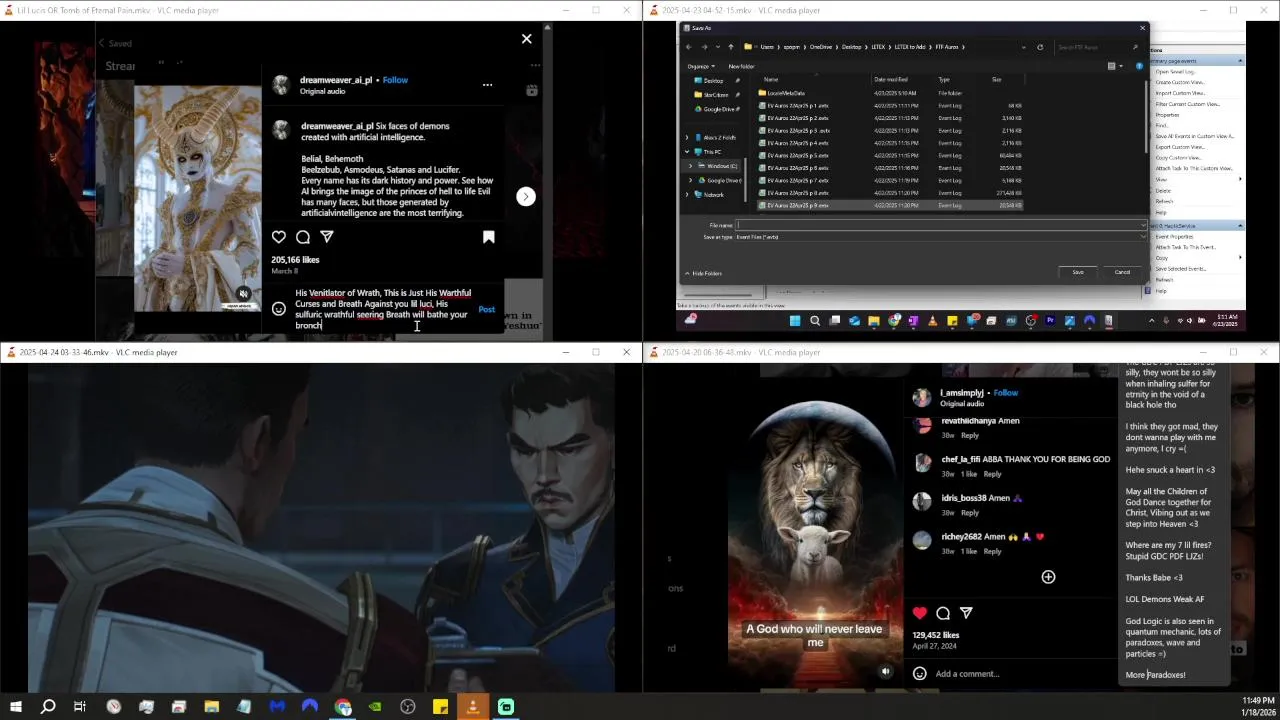The width and height of the screenshot is (1280, 720).
Task: Sort by the Date modified column header
Action: click(890, 79)
